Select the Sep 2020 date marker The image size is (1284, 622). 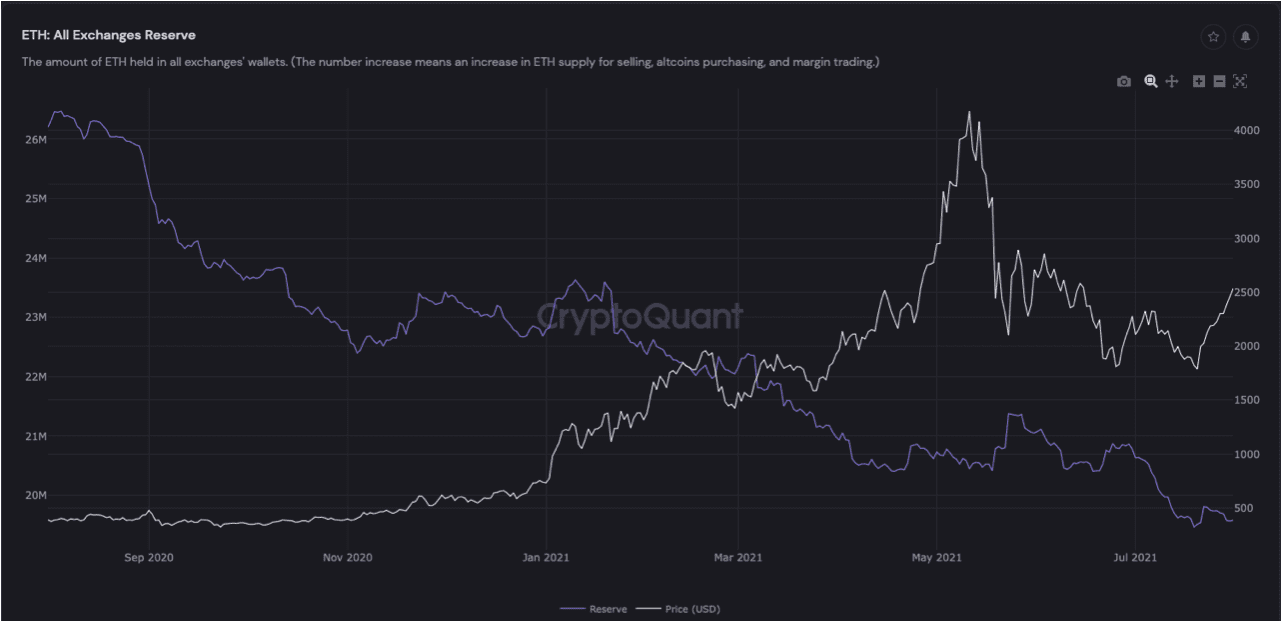pos(147,557)
